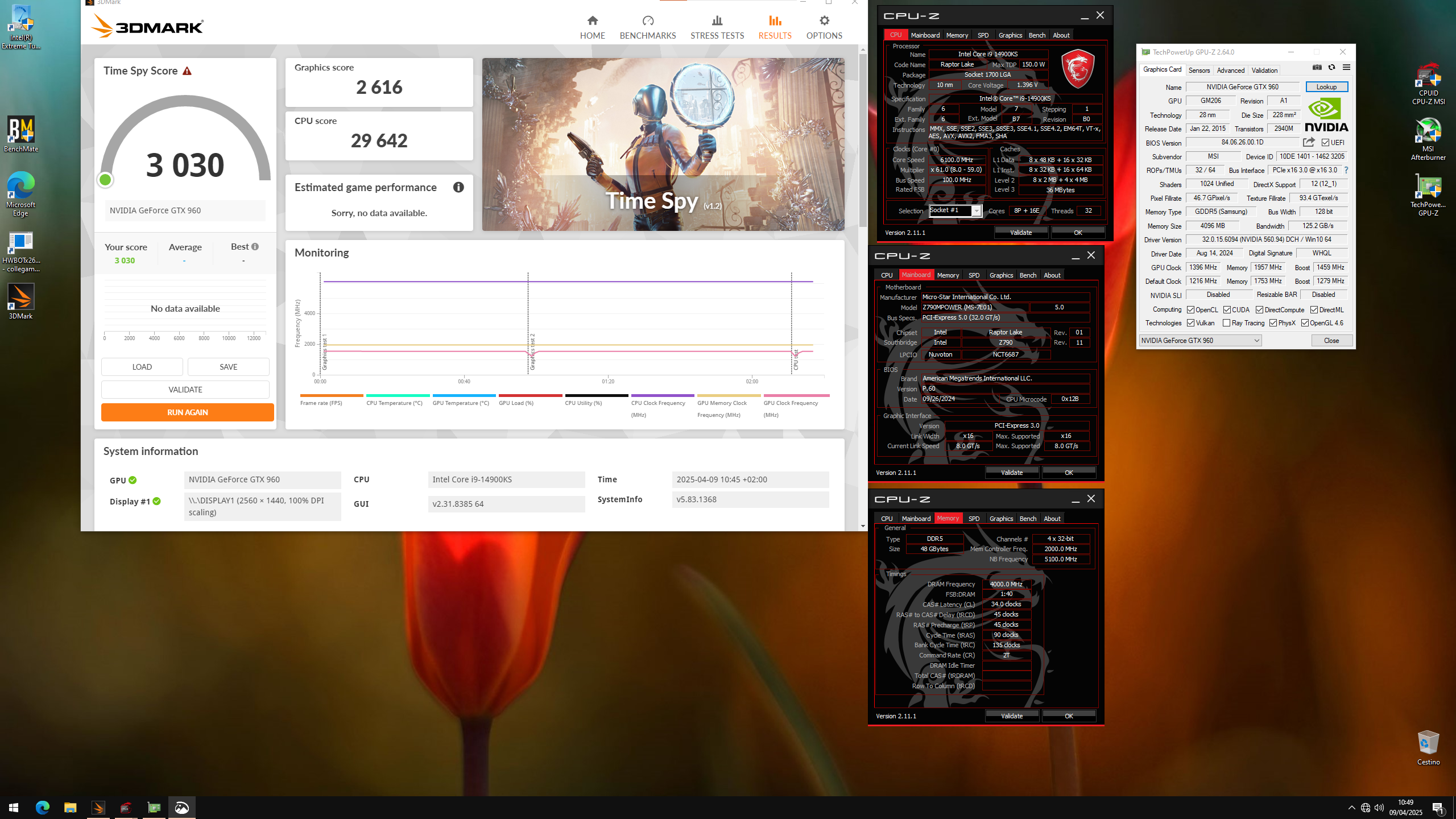Click the Time Spy v1.2 thumbnail image

coord(663,144)
